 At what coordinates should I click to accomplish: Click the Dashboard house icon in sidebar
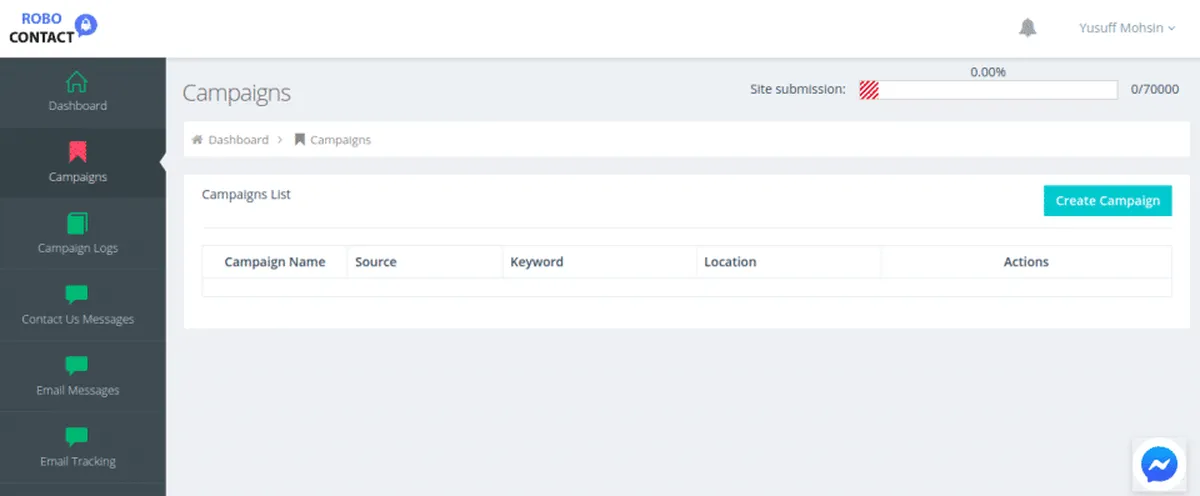pos(77,81)
